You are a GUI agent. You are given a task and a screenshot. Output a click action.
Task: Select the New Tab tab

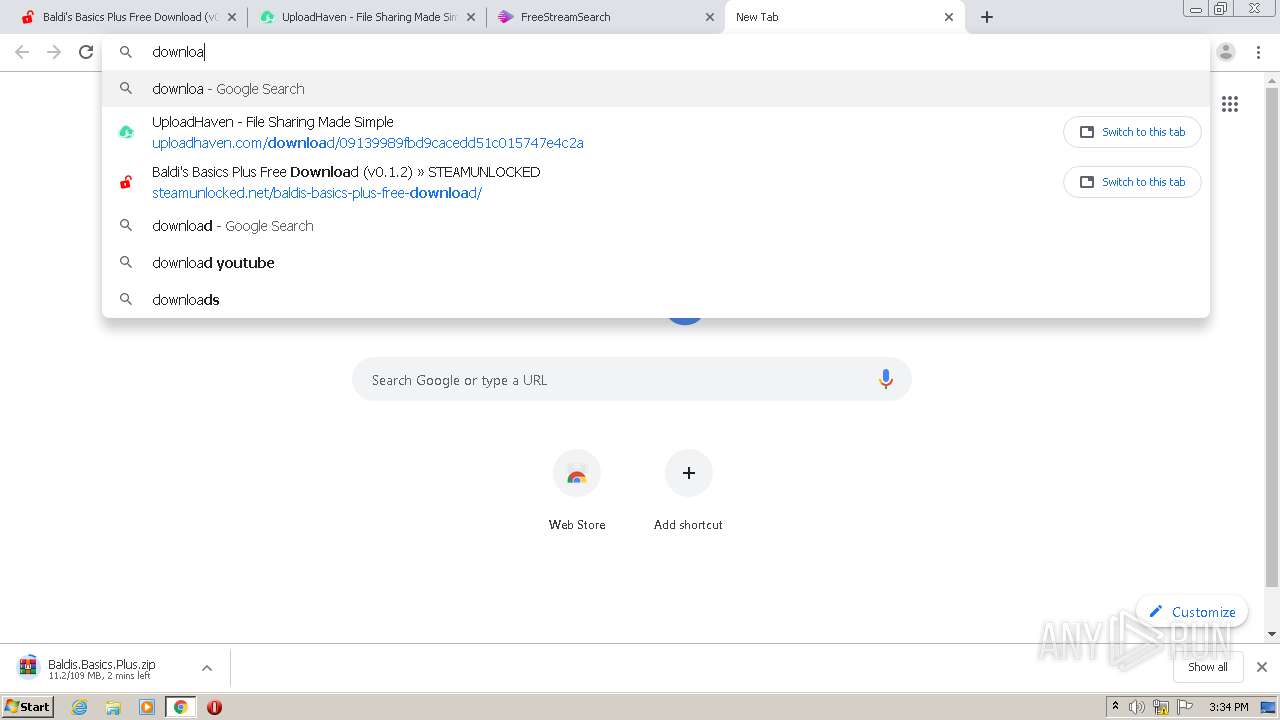coord(844,17)
